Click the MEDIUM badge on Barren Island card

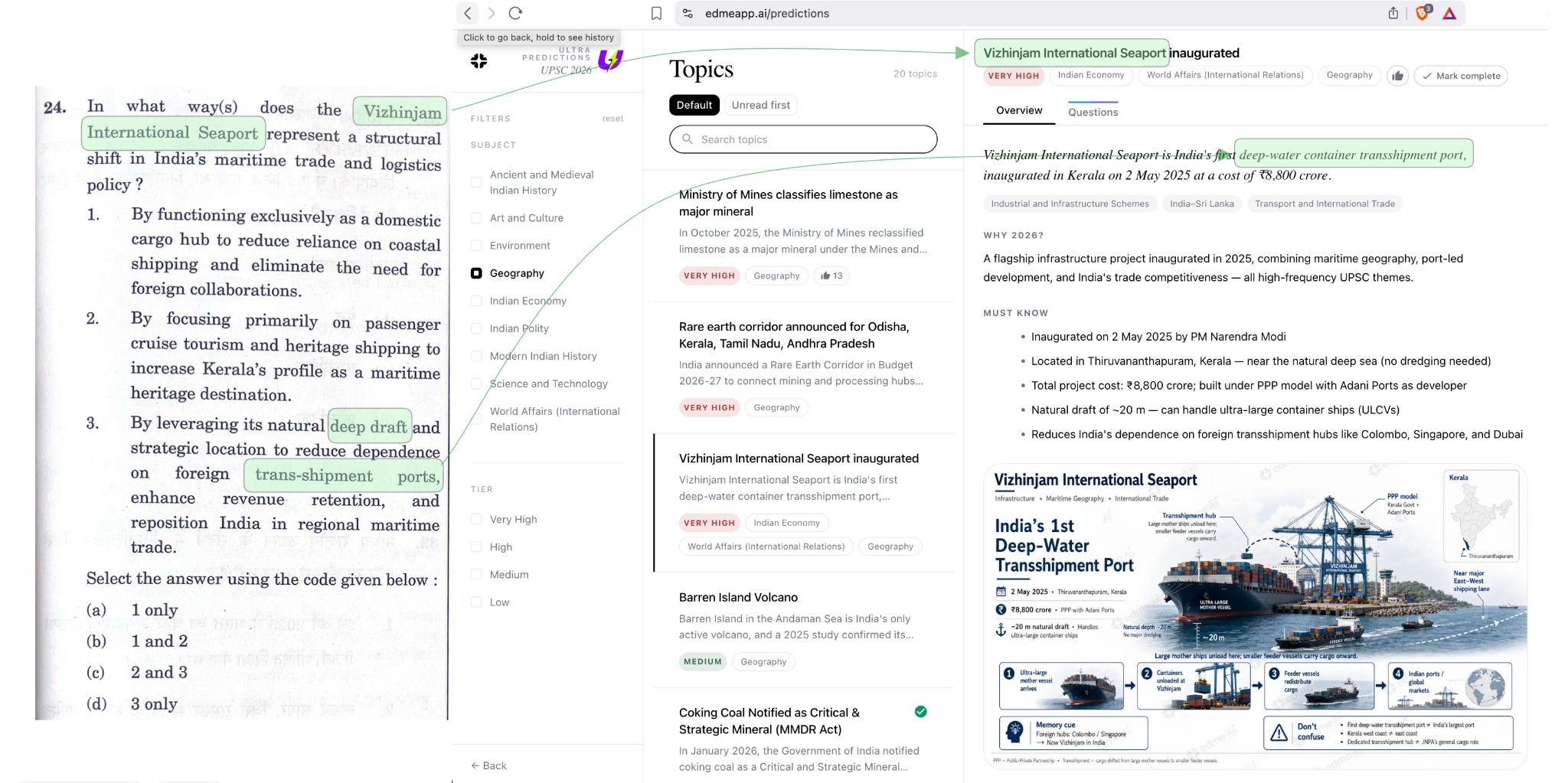[x=702, y=661]
